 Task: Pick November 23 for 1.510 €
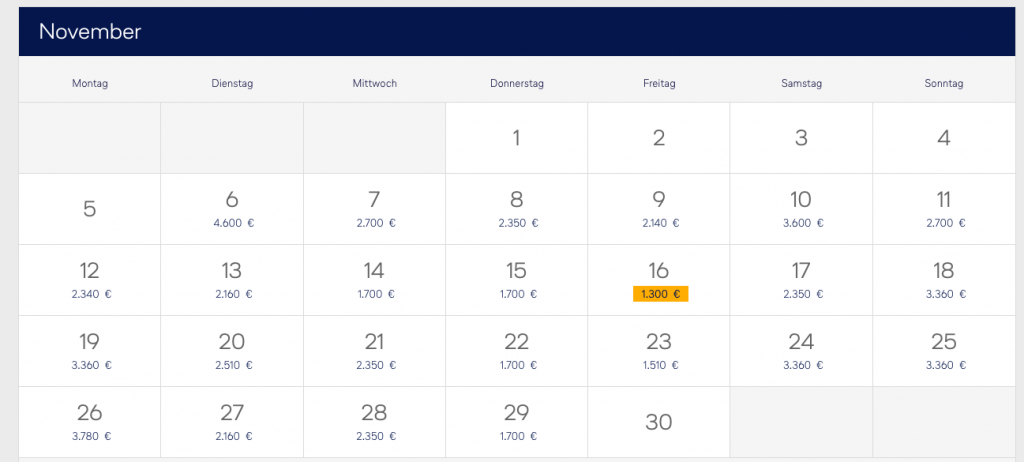click(659, 351)
